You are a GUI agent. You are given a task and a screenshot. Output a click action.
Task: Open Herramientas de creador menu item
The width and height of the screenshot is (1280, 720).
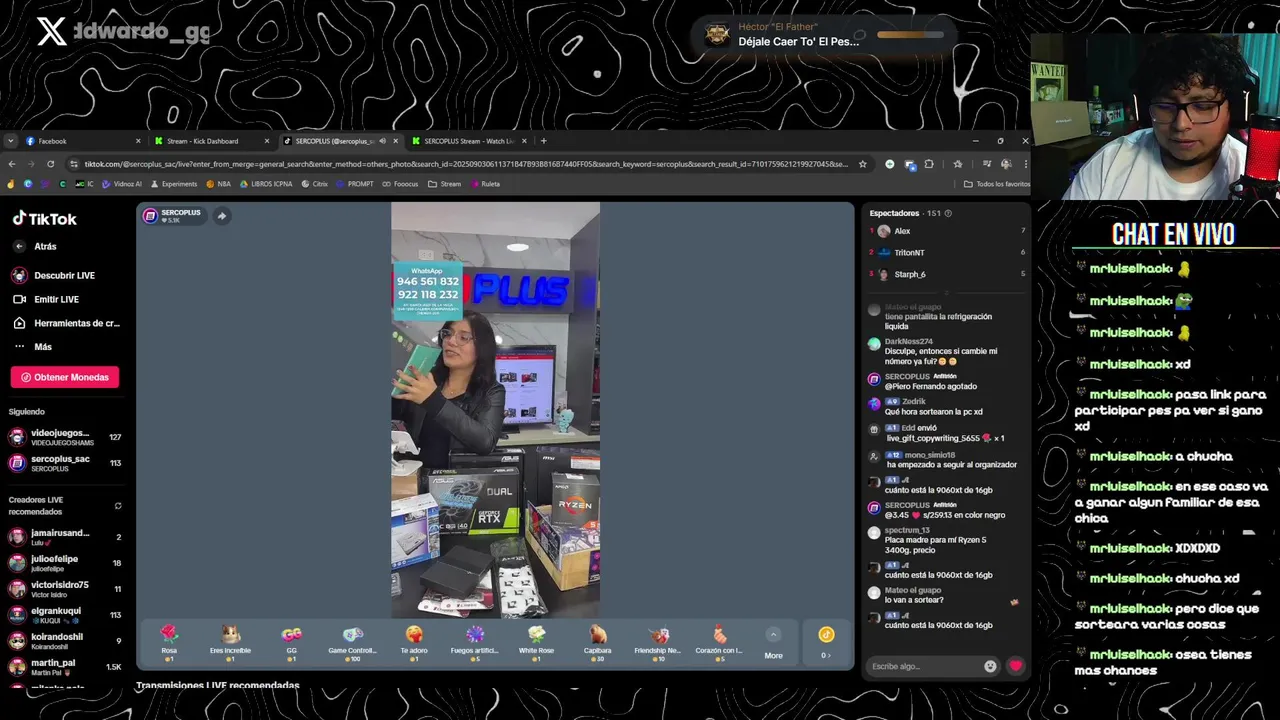(x=66, y=323)
